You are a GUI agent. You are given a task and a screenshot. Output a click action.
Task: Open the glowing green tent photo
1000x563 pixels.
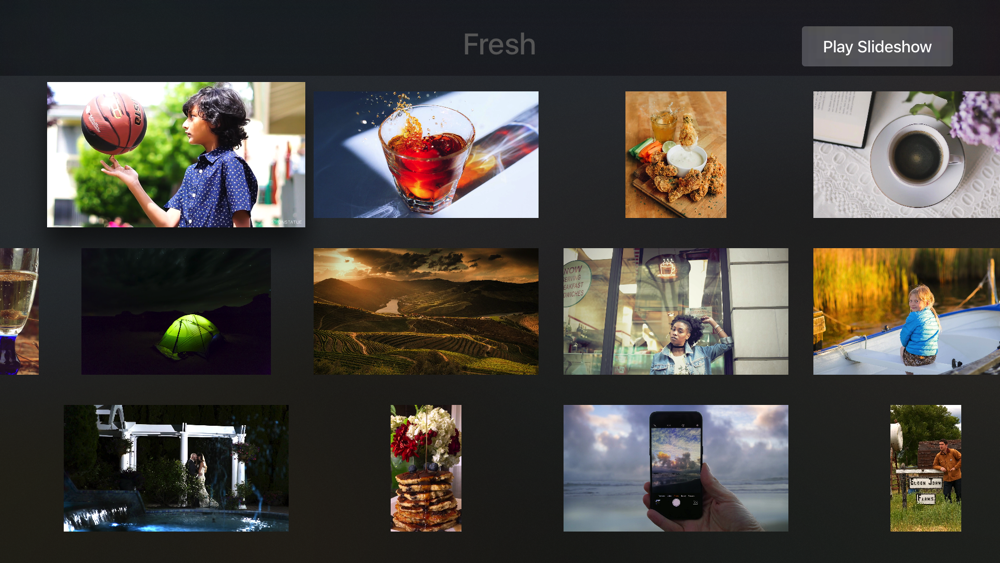[x=176, y=311]
